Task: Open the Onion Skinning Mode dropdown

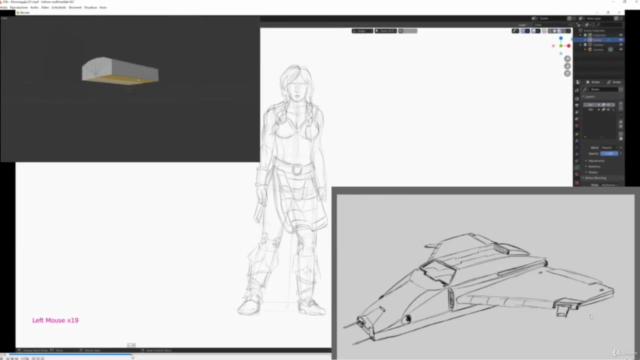Action: 609,185
